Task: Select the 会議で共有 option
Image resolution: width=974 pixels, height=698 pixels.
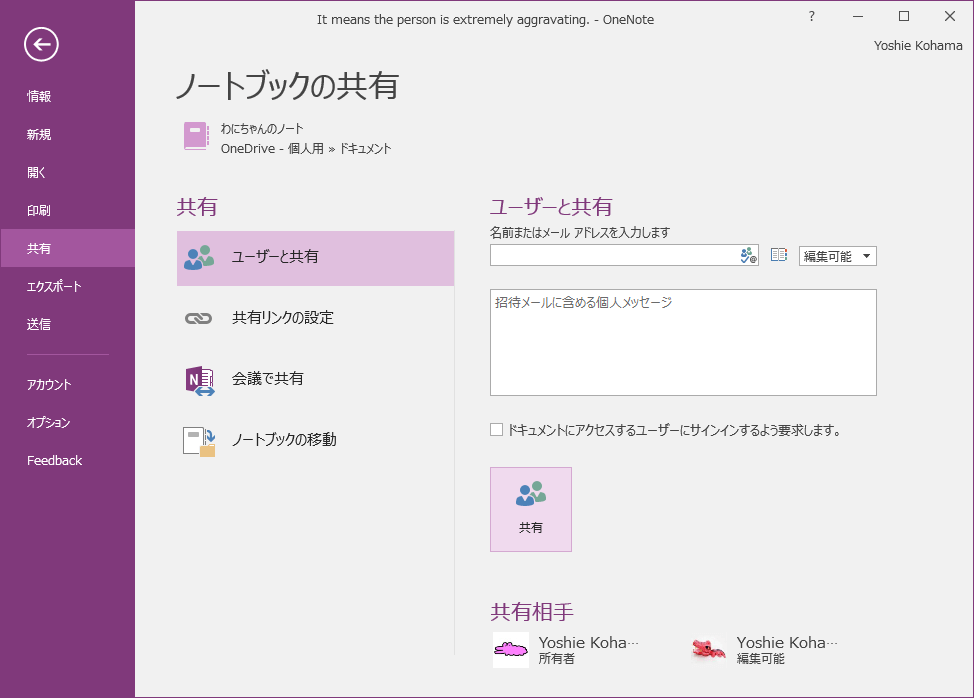Action: point(316,379)
